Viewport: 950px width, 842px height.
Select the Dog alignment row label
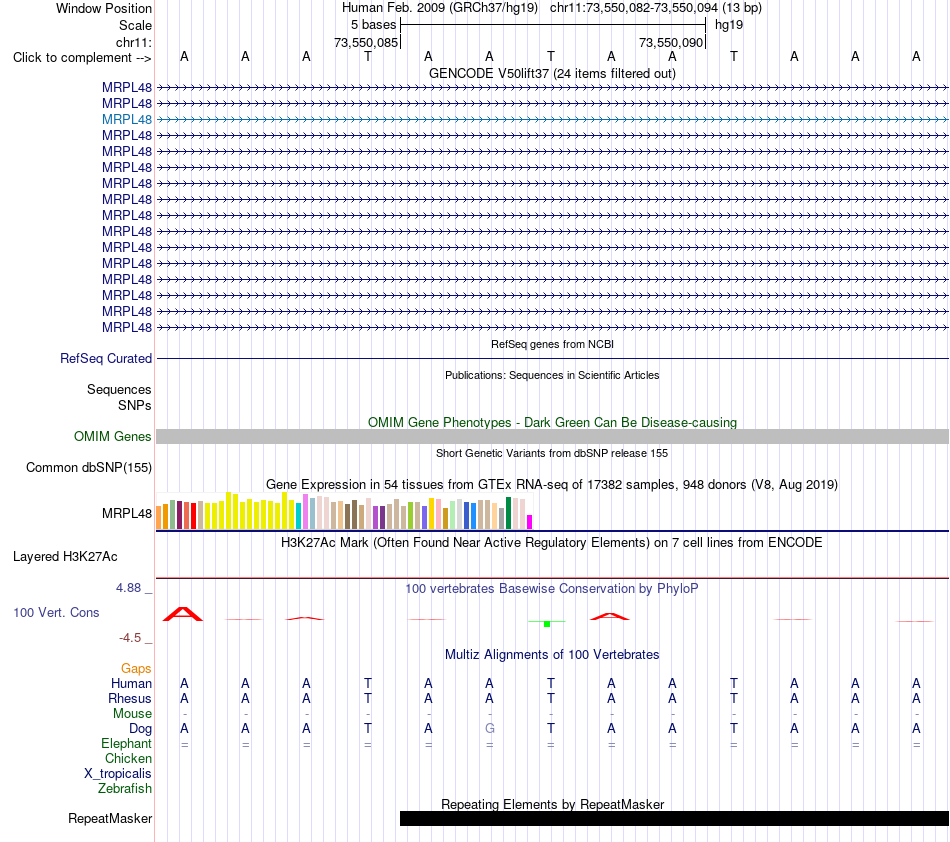click(140, 729)
